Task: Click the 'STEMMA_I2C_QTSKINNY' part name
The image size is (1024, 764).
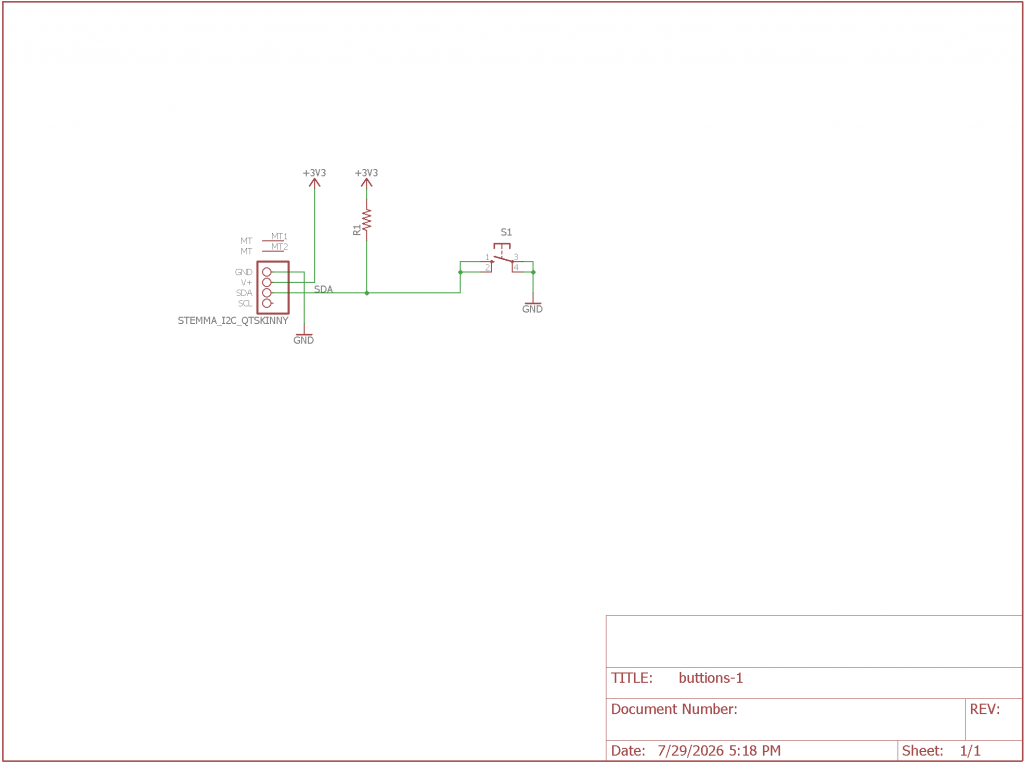Action: click(x=233, y=321)
